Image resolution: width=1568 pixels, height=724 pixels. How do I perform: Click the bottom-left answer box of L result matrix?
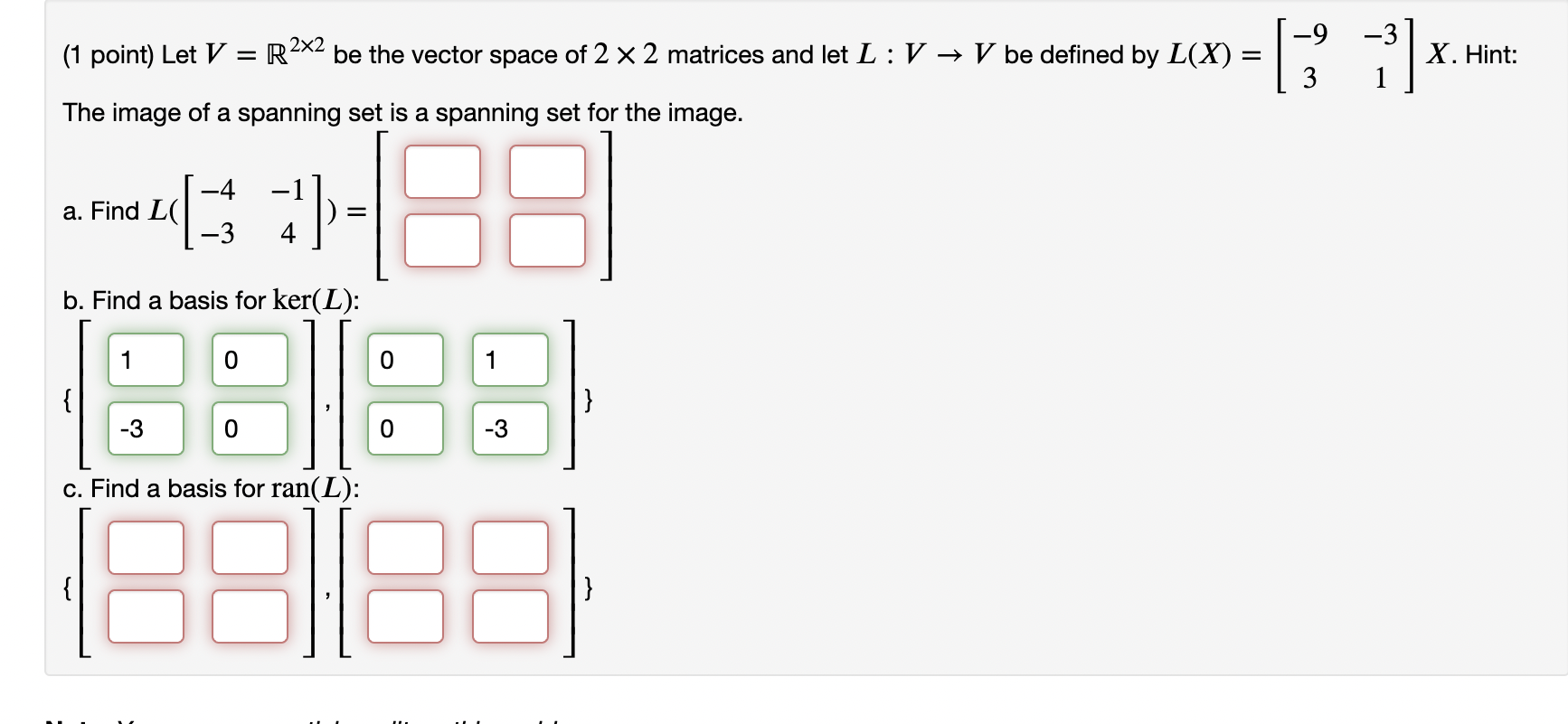point(442,239)
